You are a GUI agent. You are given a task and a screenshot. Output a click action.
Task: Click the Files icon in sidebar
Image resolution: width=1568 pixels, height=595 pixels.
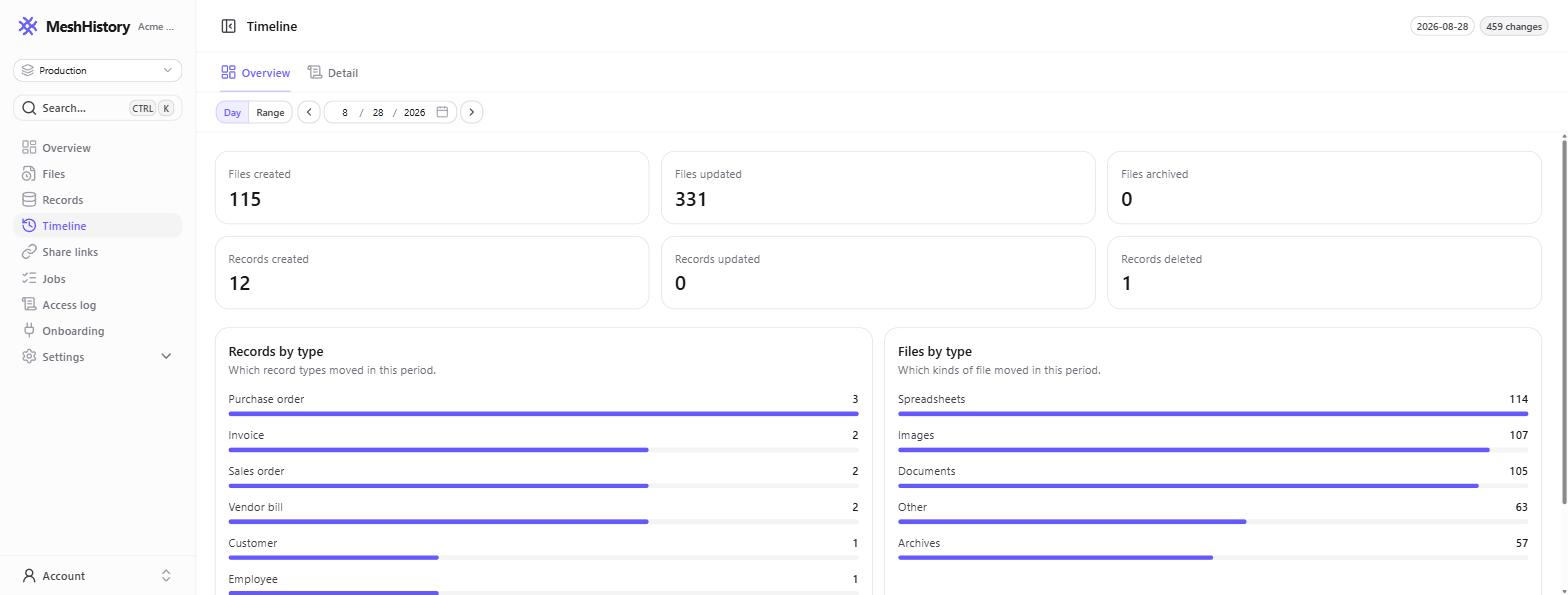(29, 173)
